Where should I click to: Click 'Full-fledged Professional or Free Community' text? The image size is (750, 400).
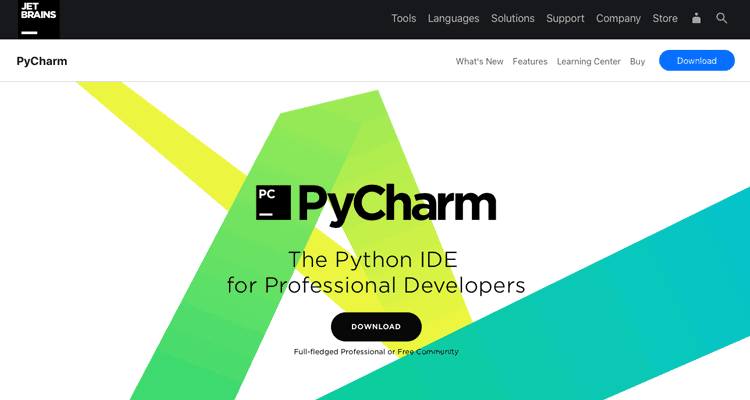(376, 352)
